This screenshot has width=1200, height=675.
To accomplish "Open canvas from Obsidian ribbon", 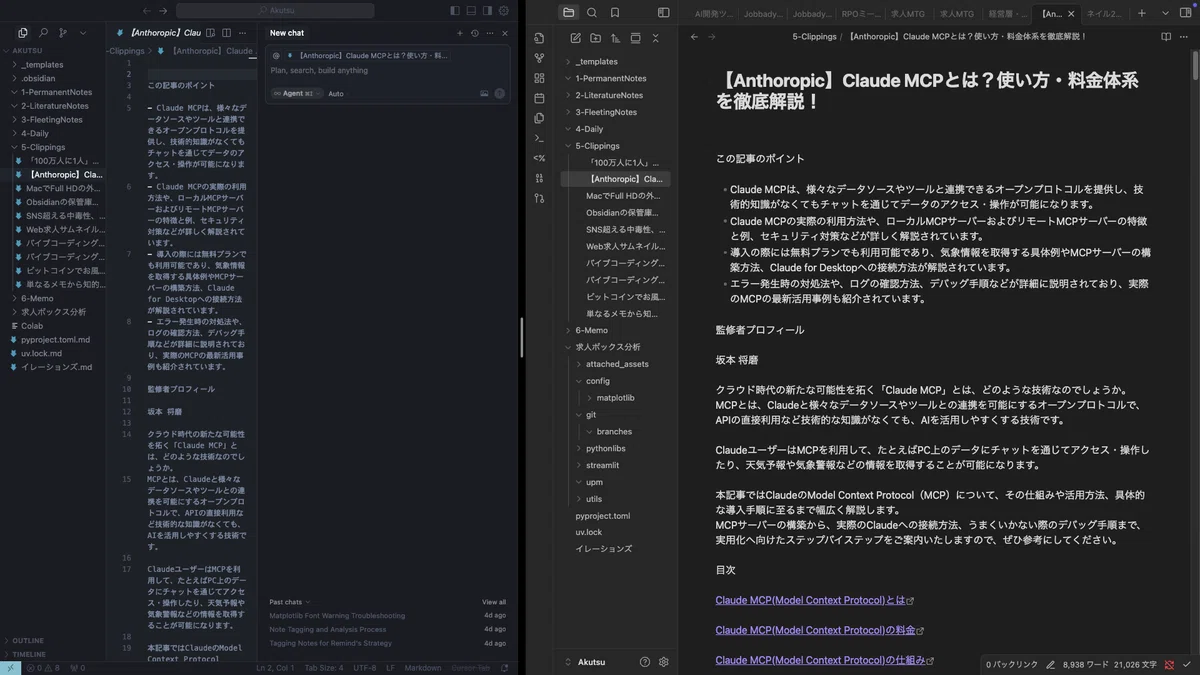I will pyautogui.click(x=539, y=78).
